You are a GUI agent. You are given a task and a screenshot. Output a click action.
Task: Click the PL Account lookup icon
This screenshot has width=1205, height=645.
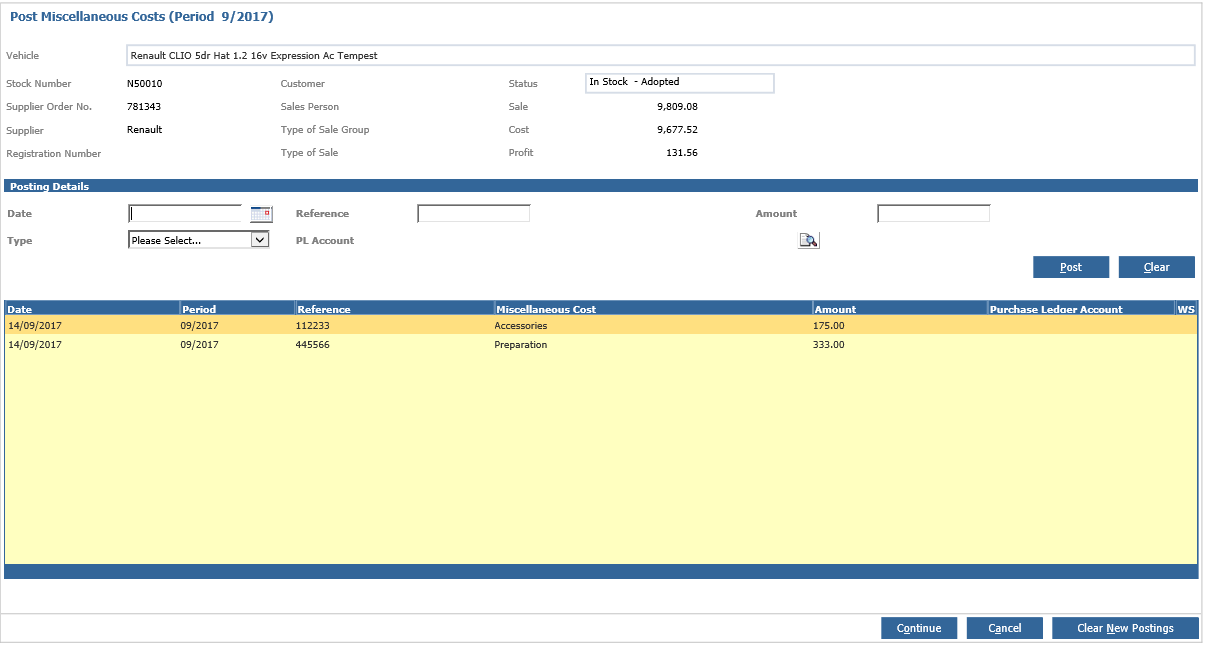[808, 240]
